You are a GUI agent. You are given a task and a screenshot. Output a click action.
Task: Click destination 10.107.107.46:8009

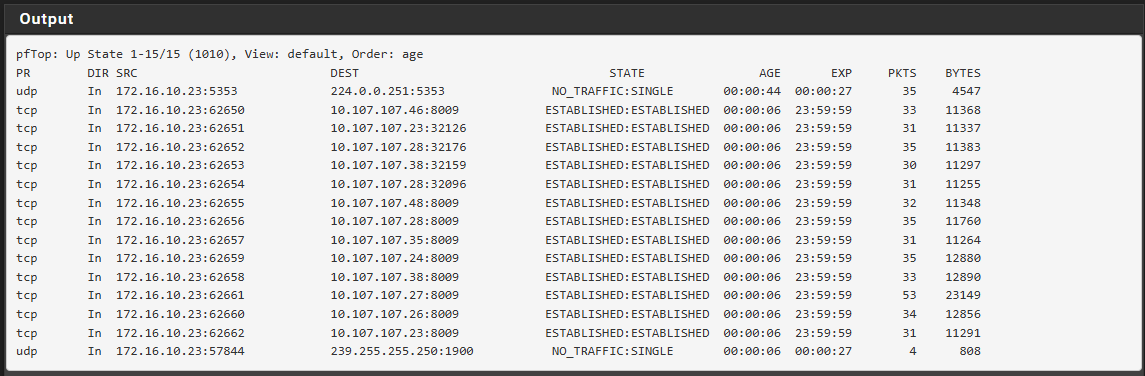click(x=394, y=110)
